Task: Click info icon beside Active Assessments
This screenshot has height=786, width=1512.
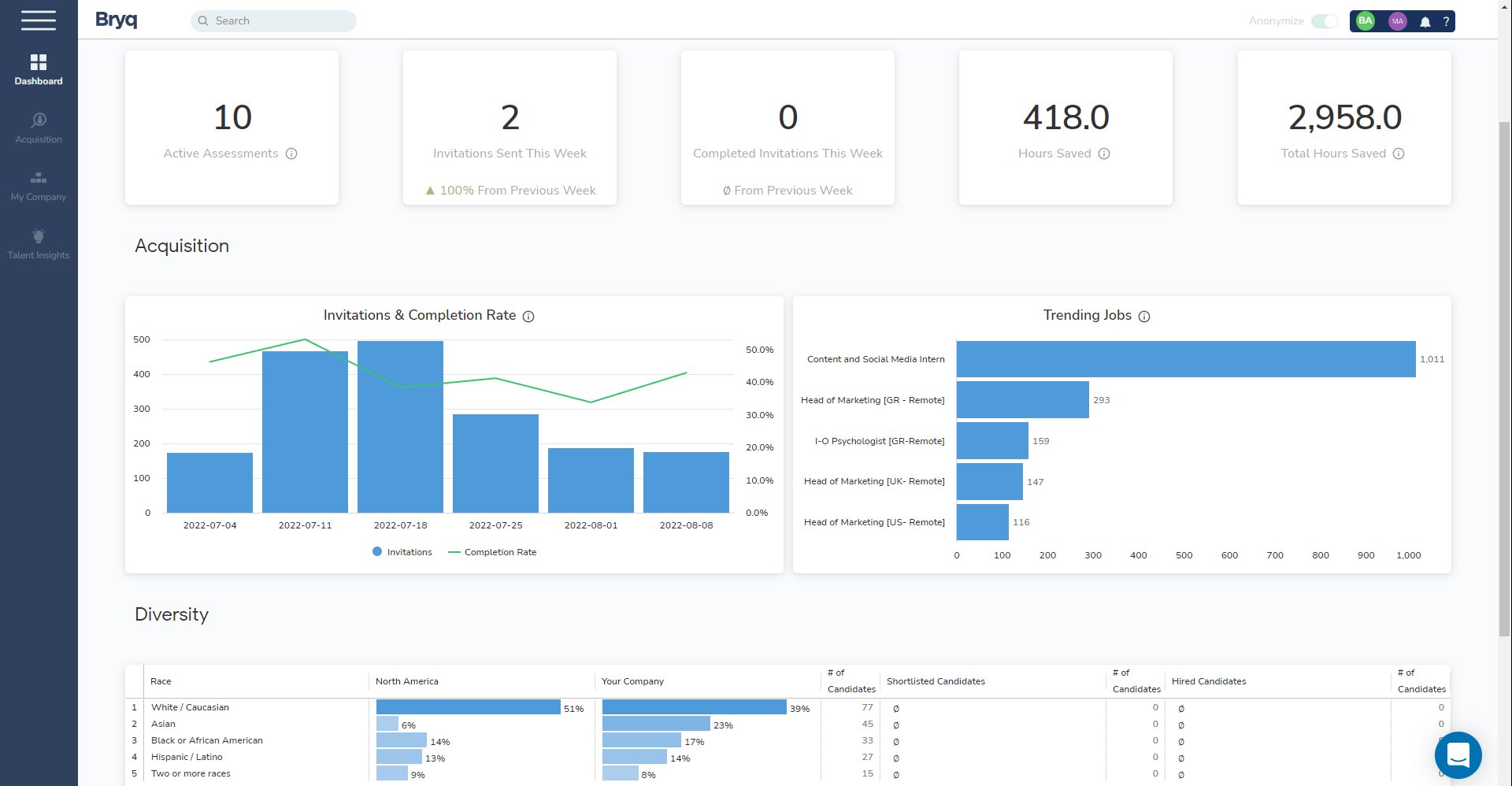Action: [x=291, y=154]
